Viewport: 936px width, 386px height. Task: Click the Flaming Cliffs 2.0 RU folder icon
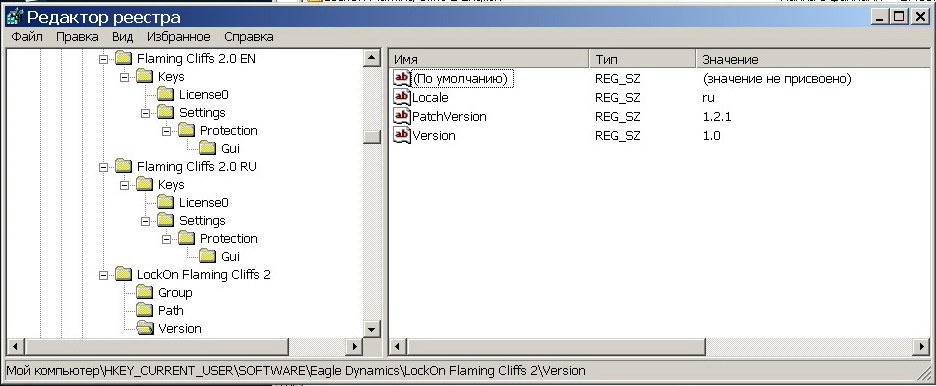124,166
